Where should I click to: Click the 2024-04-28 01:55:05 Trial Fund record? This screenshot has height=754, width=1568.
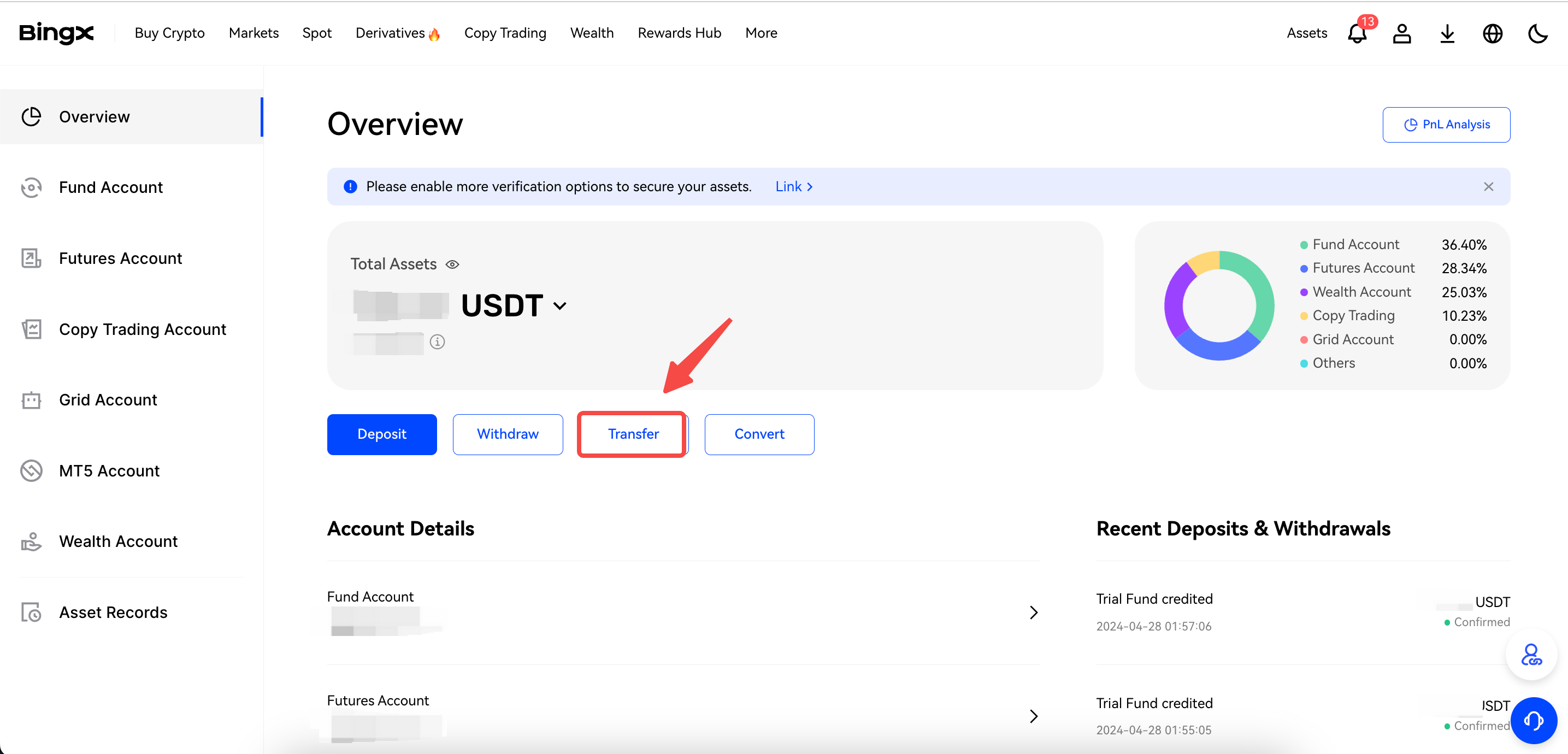(1302, 716)
